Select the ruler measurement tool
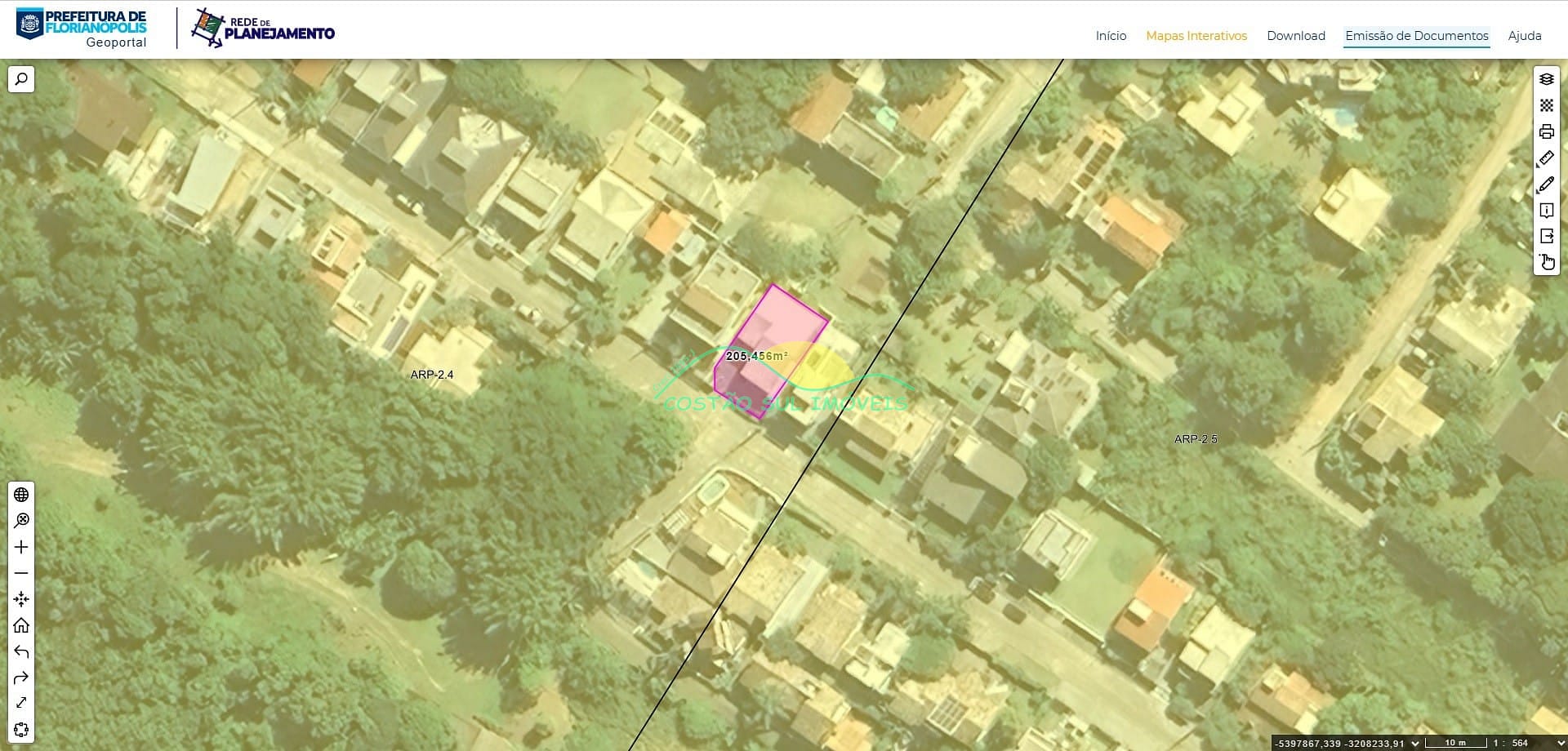This screenshot has height=751, width=1568. click(1546, 158)
